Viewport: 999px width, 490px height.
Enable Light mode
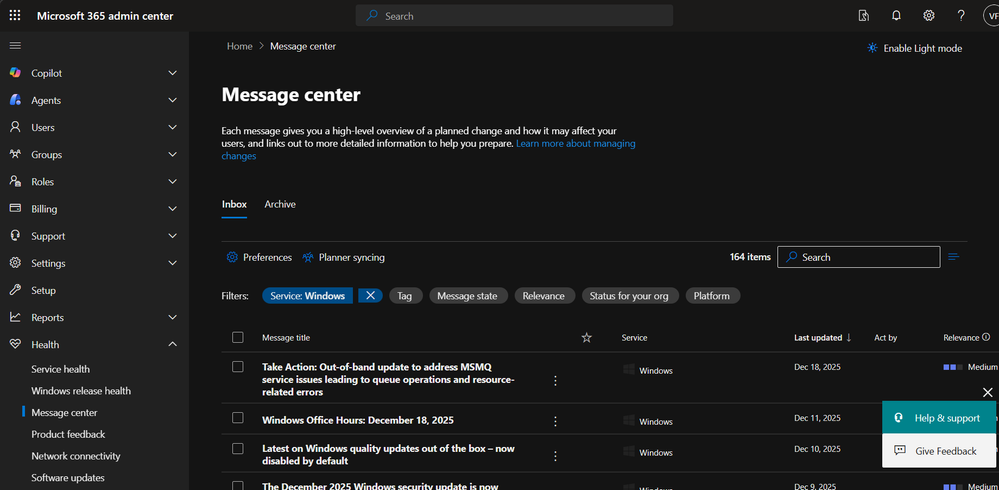pos(914,48)
